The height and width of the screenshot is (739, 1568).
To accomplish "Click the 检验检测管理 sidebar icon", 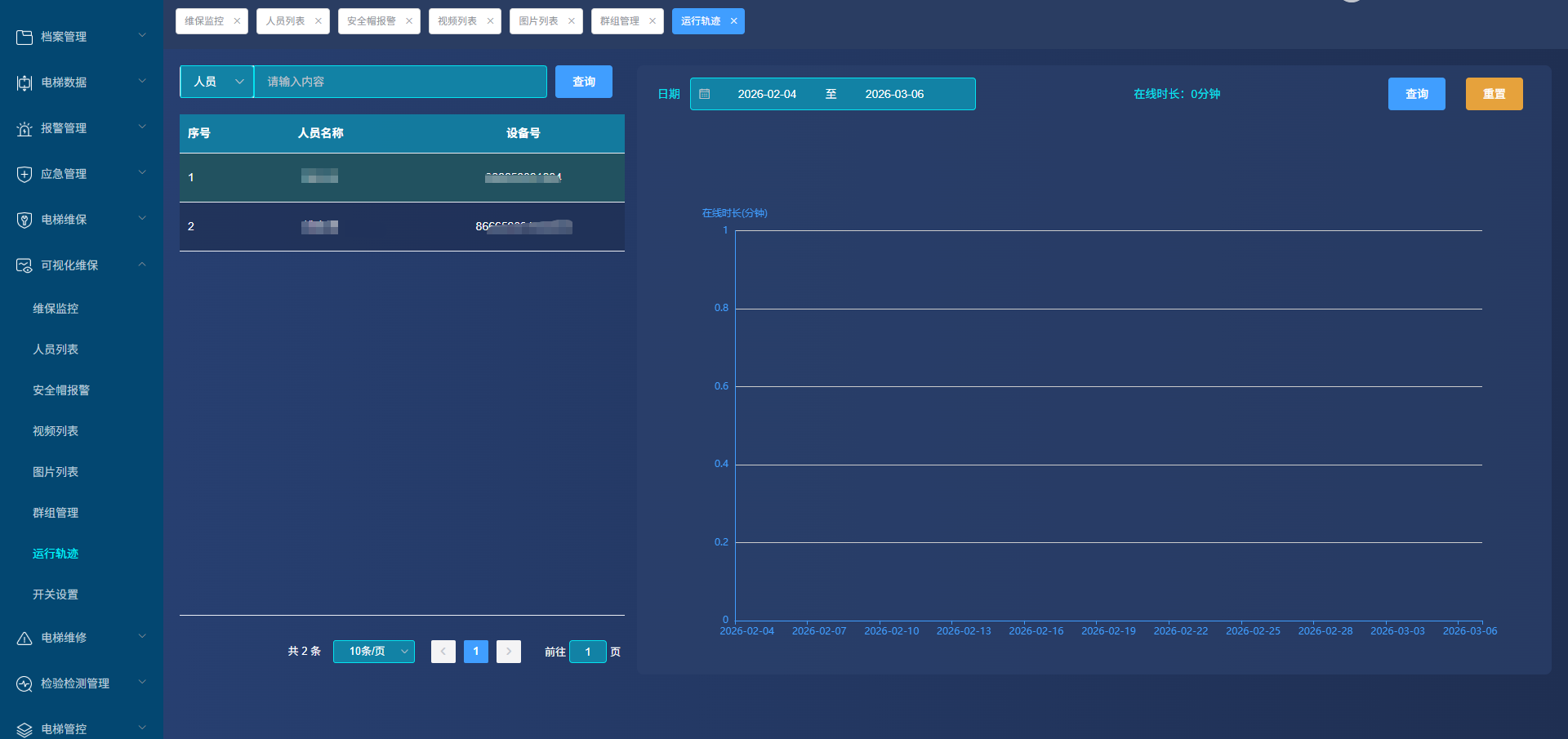I will point(24,683).
